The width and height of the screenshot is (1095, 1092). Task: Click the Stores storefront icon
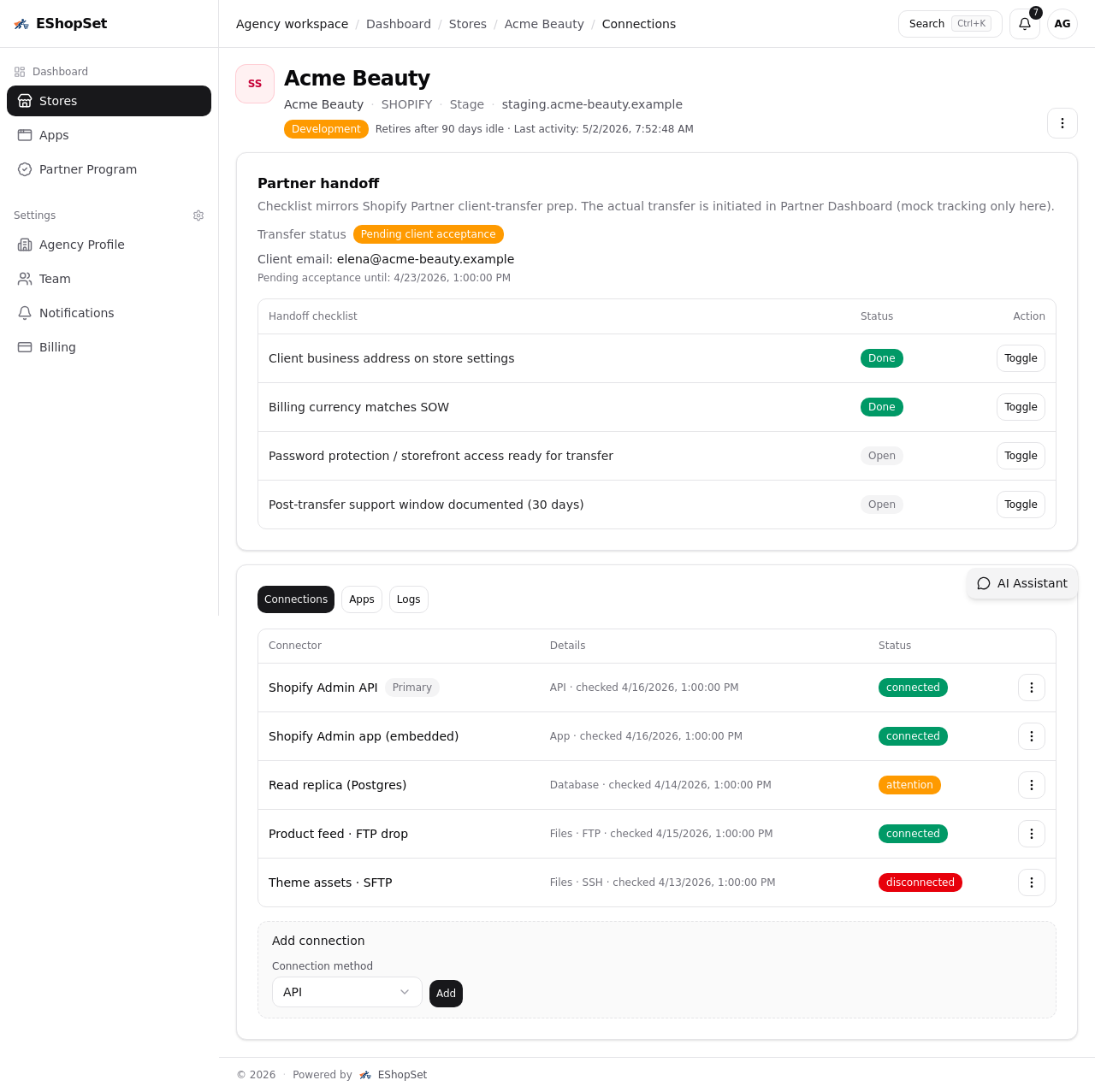coord(25,101)
